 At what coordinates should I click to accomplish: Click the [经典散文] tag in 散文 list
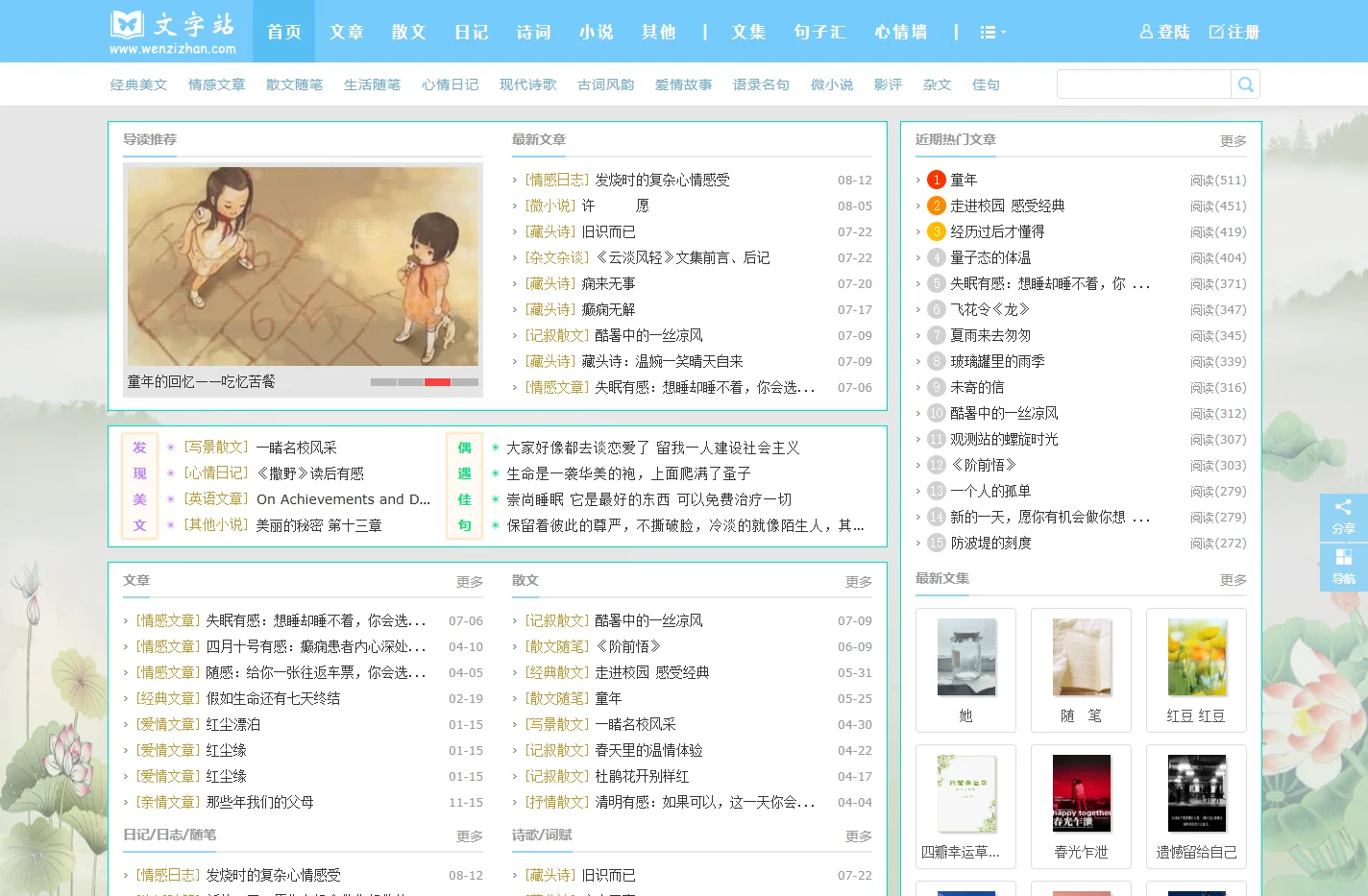pyautogui.click(x=557, y=672)
